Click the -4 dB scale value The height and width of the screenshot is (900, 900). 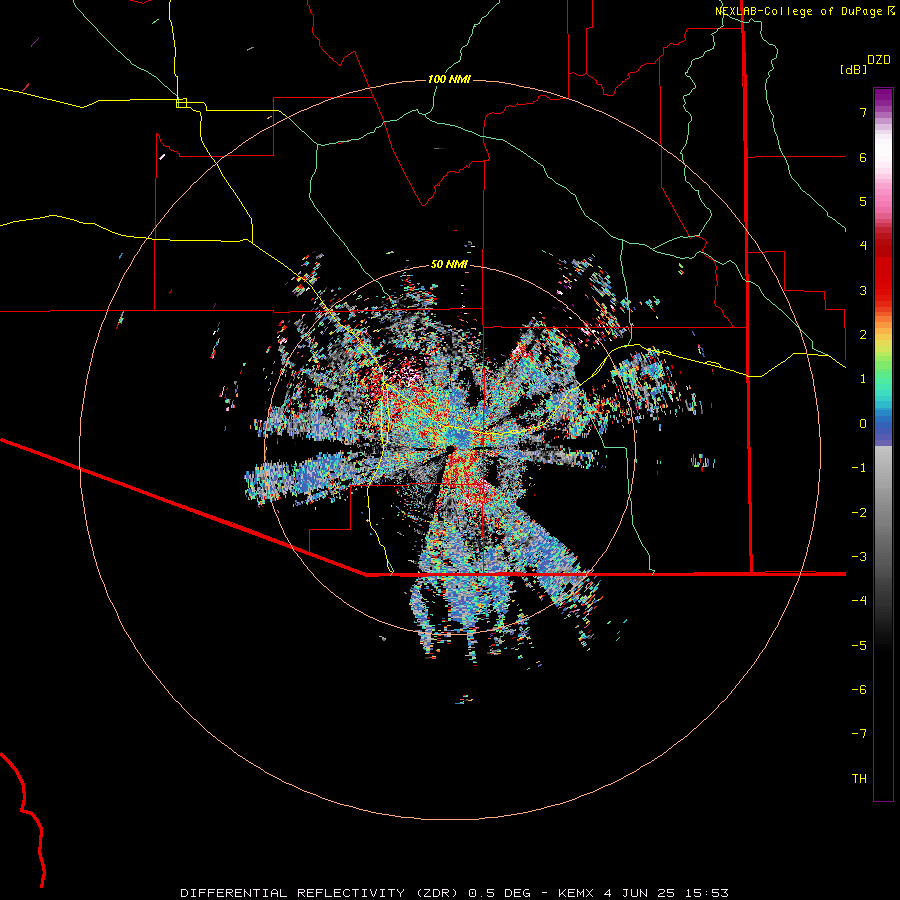[x=859, y=601]
